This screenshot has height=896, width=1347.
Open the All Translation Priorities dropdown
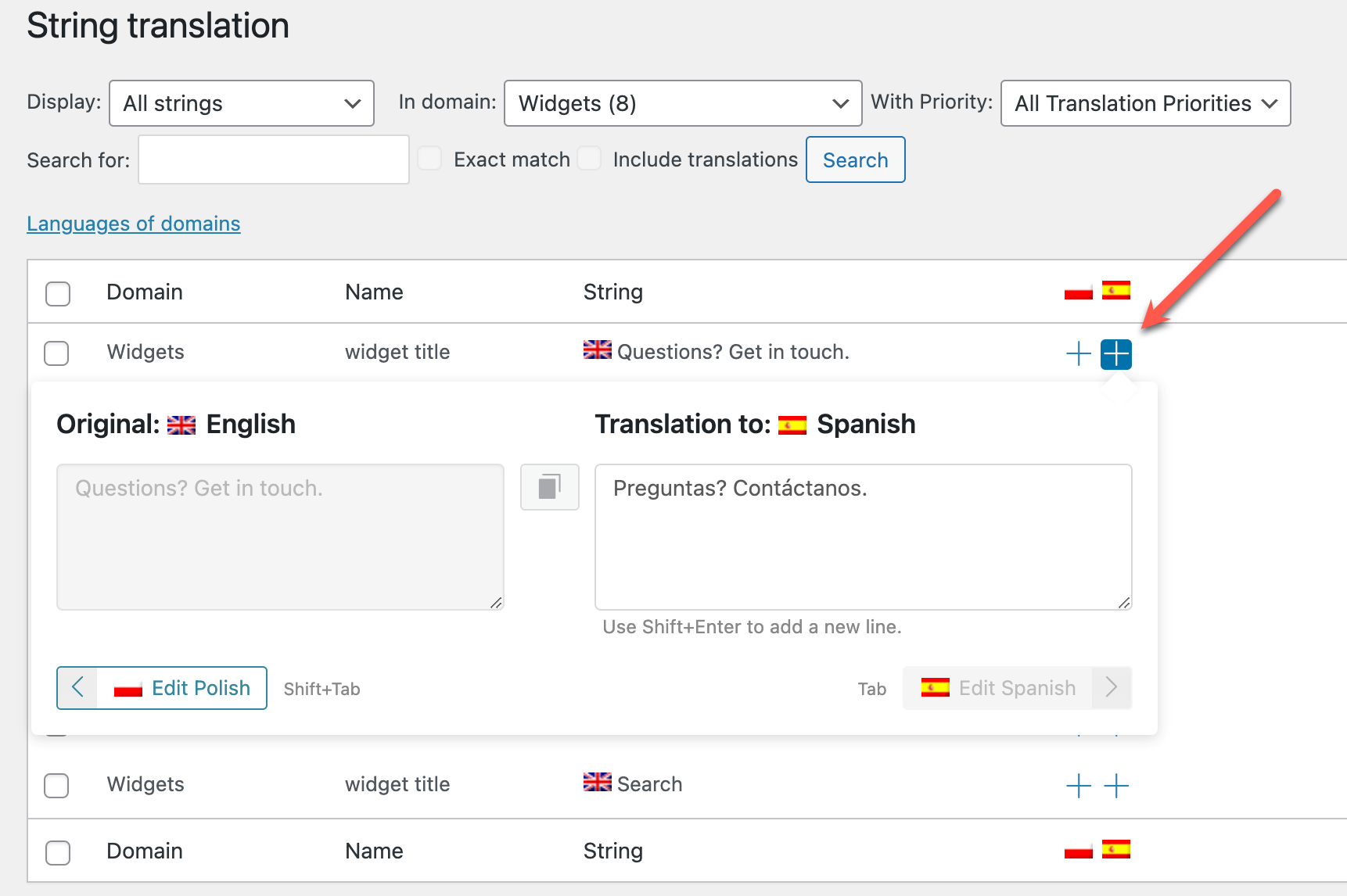point(1144,102)
